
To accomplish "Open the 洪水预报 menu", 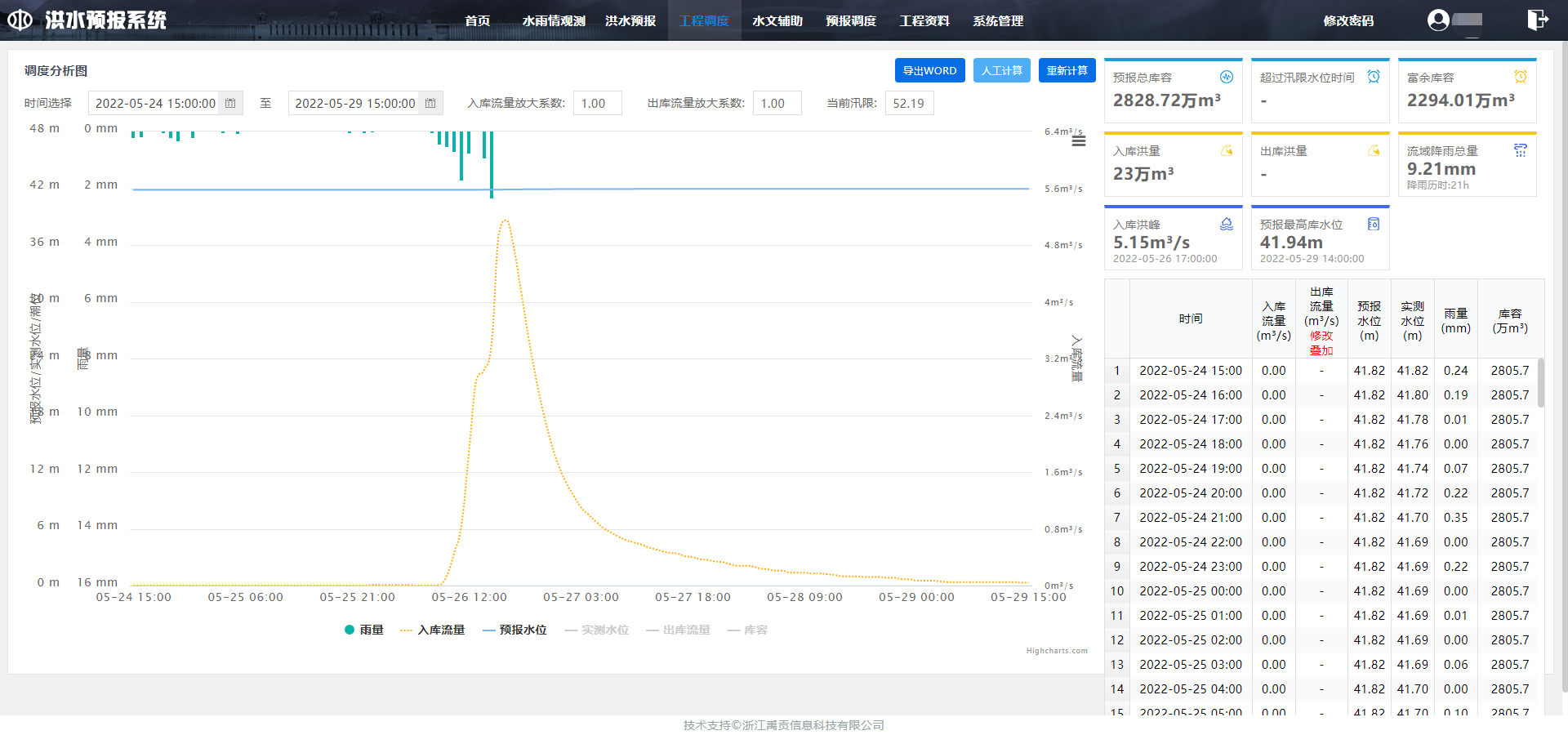I will pyautogui.click(x=630, y=20).
